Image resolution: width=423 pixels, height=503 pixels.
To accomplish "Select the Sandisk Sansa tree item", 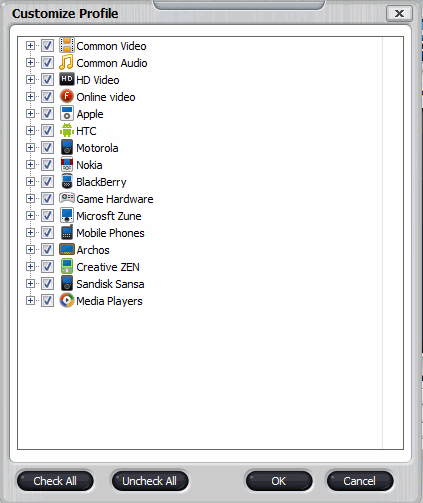I will (x=110, y=284).
